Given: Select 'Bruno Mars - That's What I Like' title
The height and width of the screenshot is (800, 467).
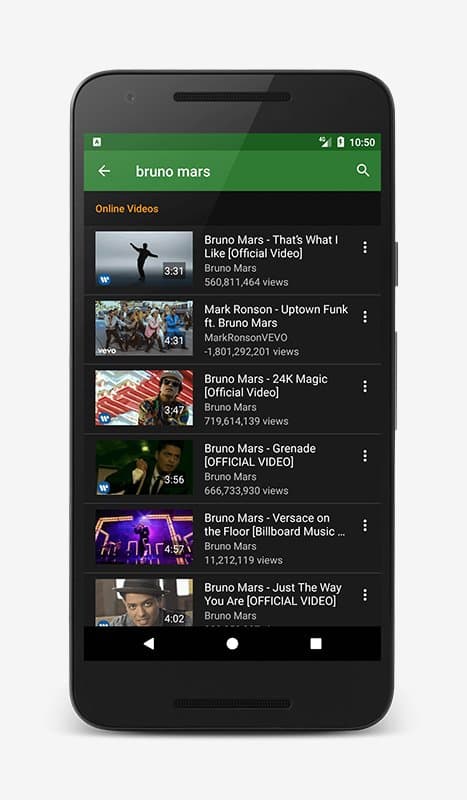Looking at the screenshot, I should (x=271, y=246).
